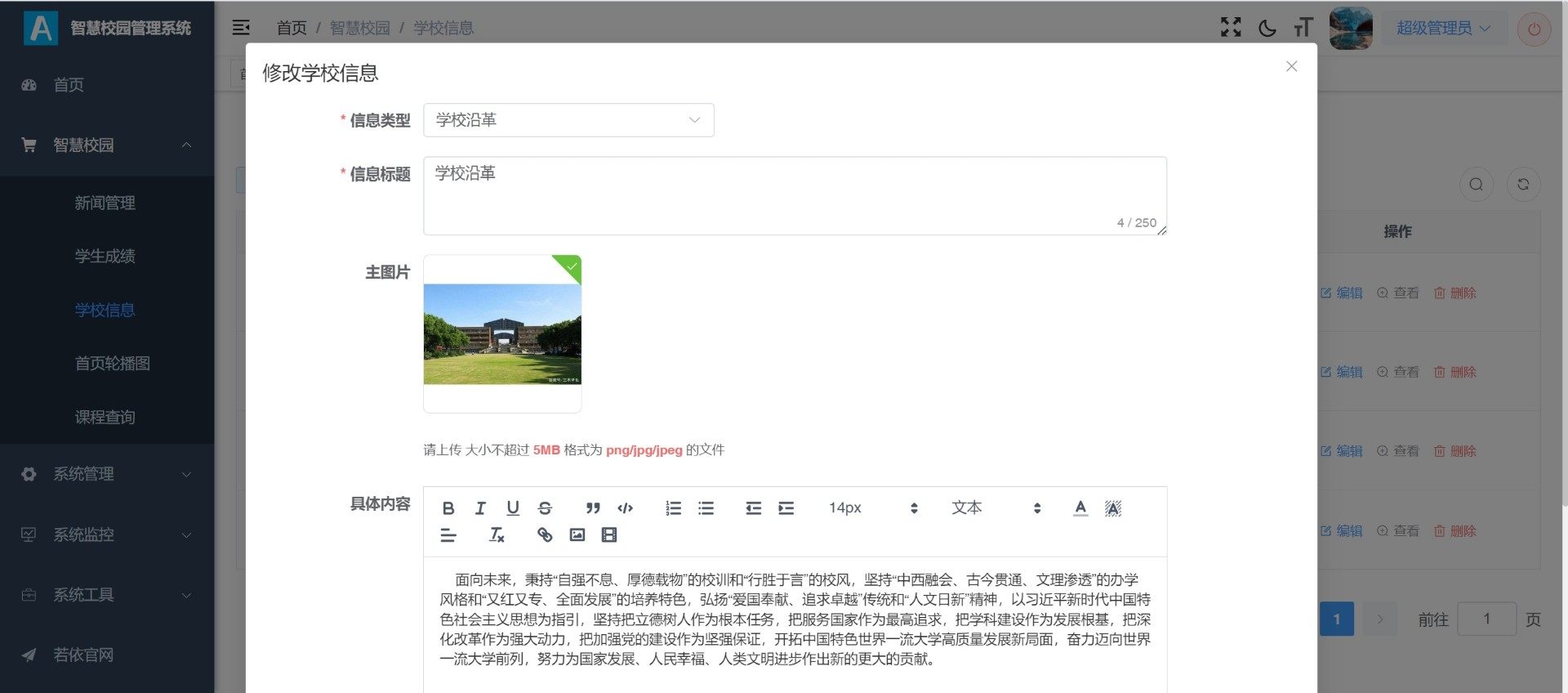This screenshot has height=693, width=1568.
Task: Open 学生成绩 in the sidebar
Action: pyautogui.click(x=107, y=257)
